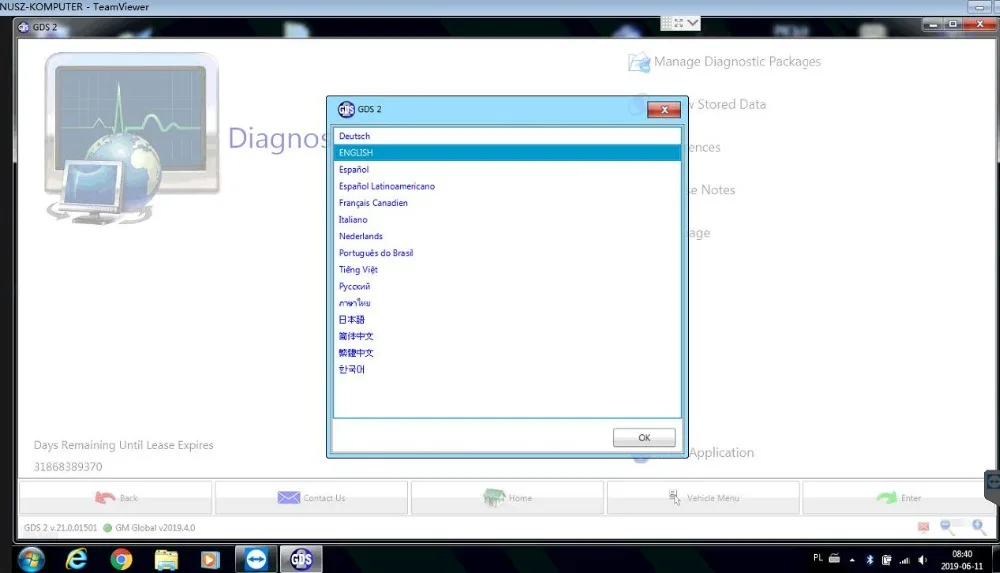Select Nederlands language option
This screenshot has height=573, width=1000.
pyautogui.click(x=507, y=235)
